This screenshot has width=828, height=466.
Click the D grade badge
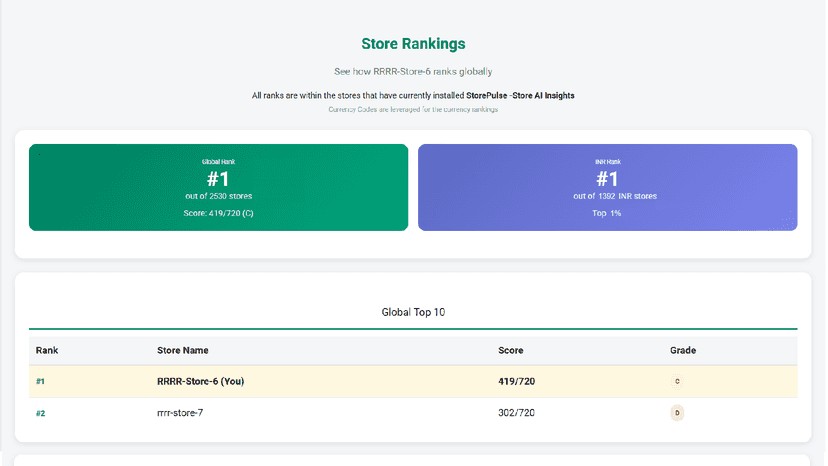[677, 413]
